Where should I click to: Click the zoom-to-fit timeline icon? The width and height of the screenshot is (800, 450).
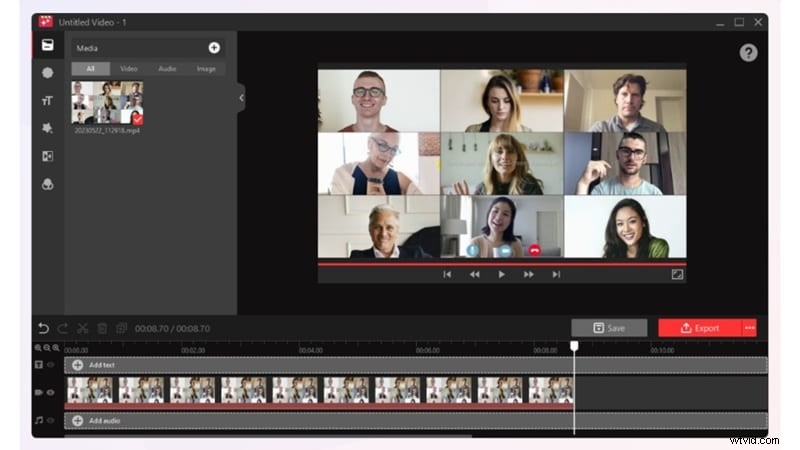click(56, 348)
